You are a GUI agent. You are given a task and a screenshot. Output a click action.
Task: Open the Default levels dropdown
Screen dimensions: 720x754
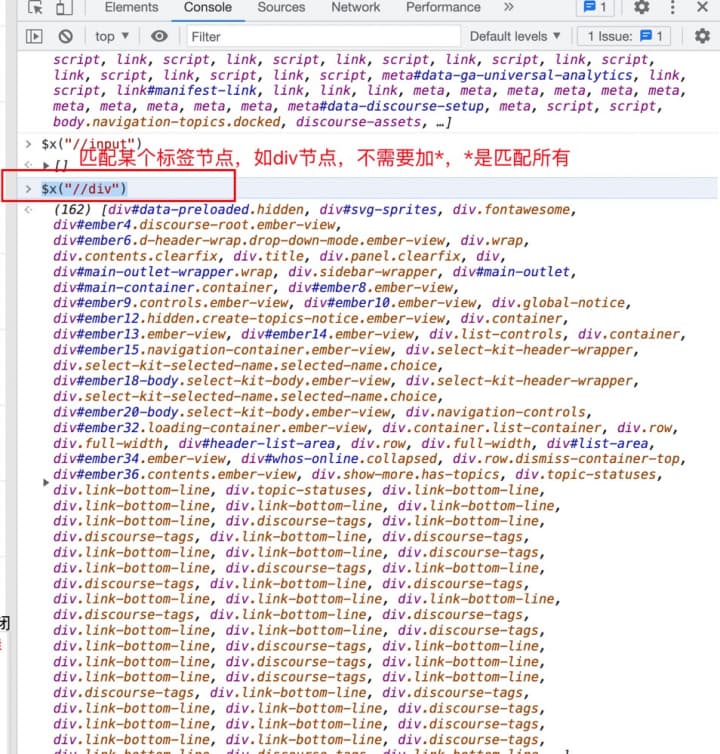tap(515, 37)
